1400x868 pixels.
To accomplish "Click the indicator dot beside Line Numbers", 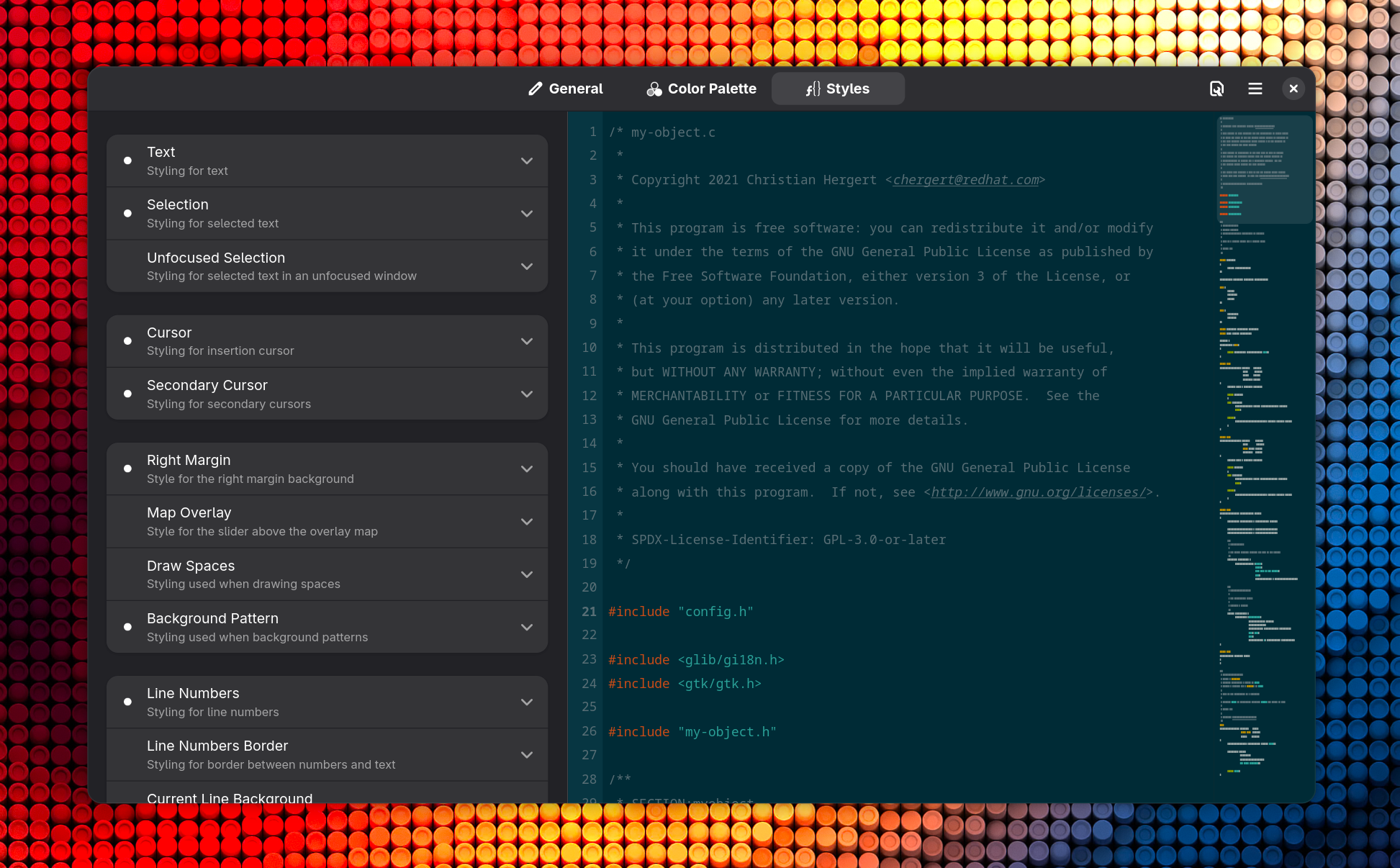I will 127,701.
